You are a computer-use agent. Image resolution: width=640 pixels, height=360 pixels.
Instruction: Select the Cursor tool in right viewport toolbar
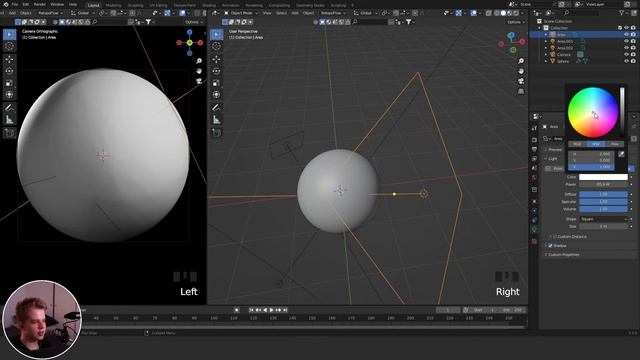pos(216,46)
